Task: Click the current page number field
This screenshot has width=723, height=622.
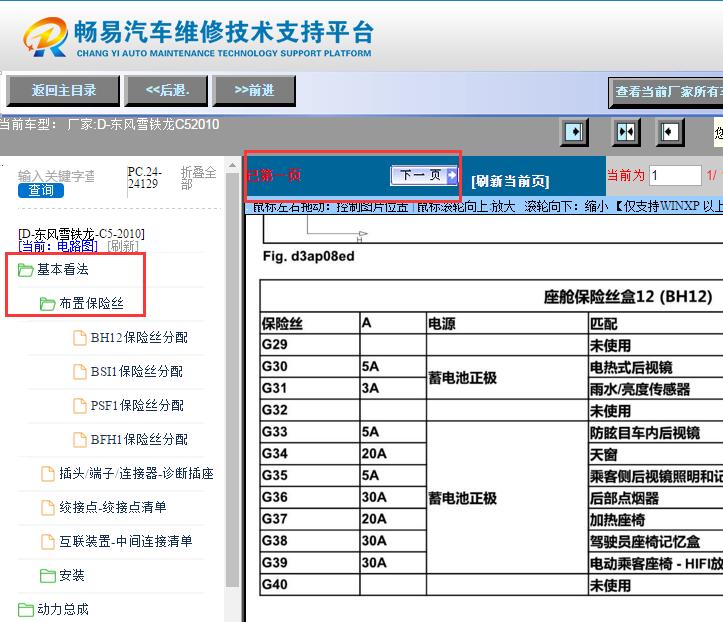Action: [x=675, y=175]
